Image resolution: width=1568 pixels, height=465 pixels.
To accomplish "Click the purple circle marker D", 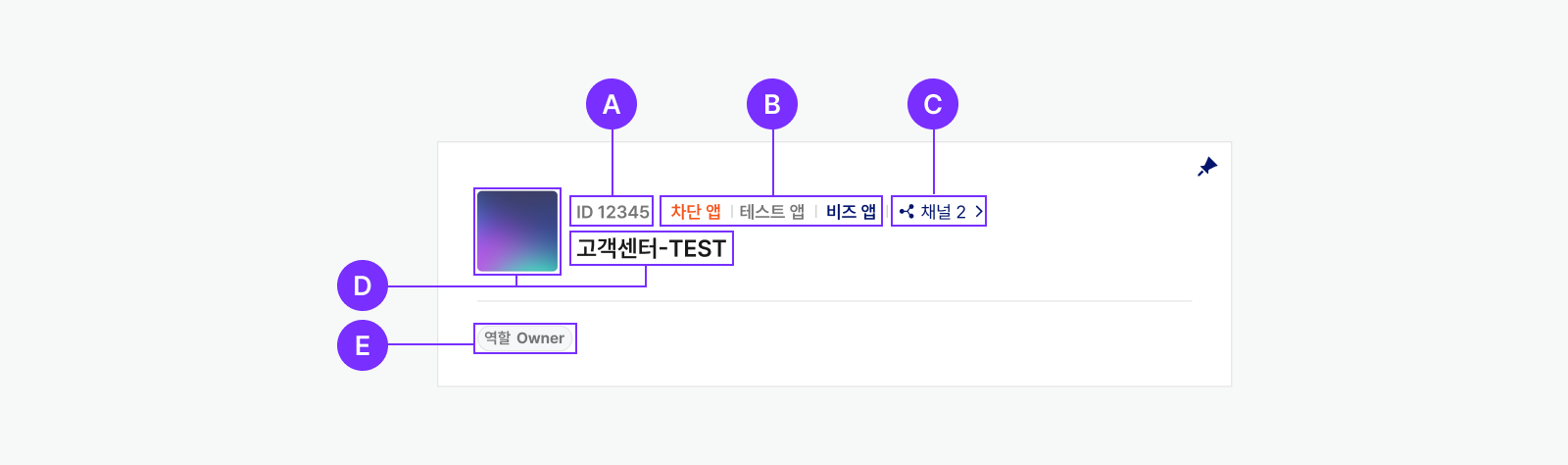I will [363, 285].
